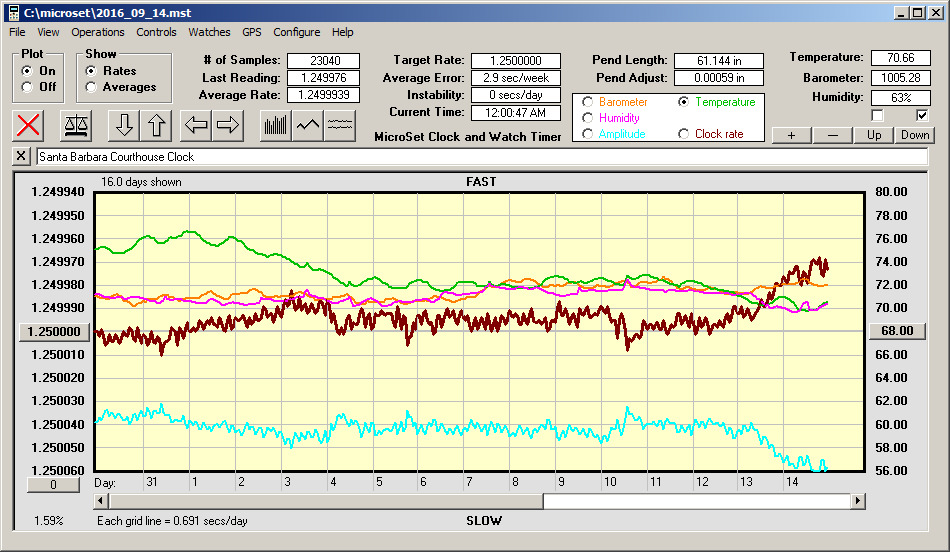Open the View menu

tap(48, 32)
